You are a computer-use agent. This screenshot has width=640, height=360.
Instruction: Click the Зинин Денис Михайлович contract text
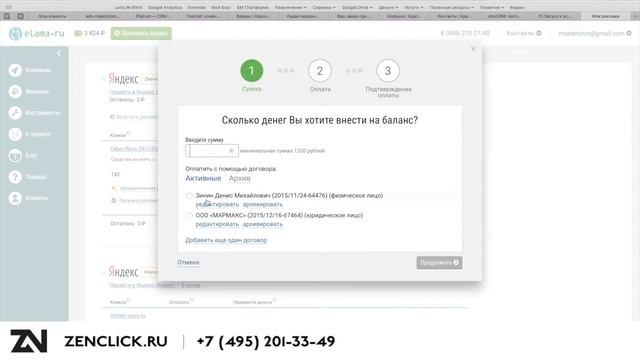pos(289,196)
